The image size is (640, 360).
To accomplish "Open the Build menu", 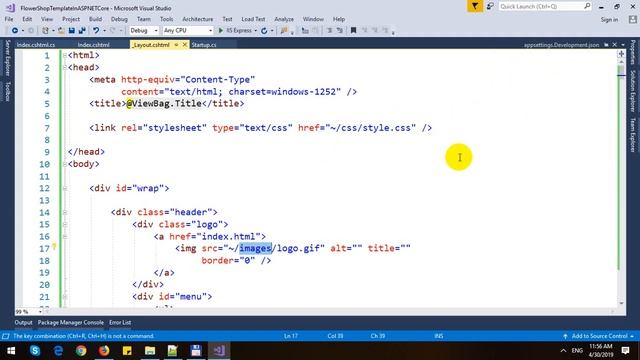I will 96,19.
